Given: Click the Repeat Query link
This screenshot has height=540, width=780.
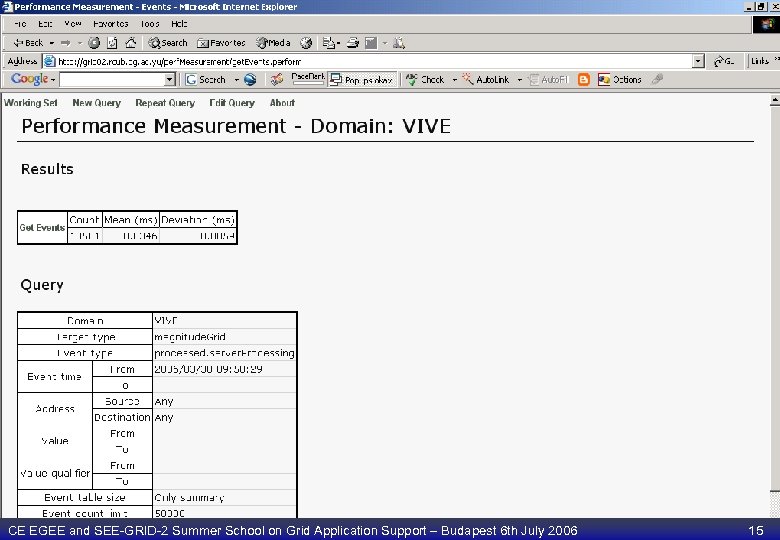Looking at the screenshot, I should coord(165,103).
